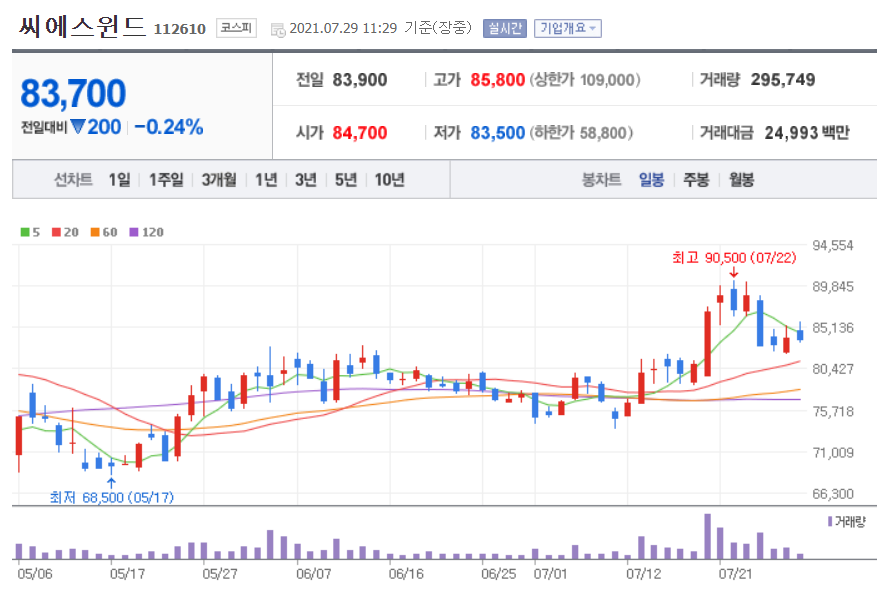
Task: Click the 80,427 price axis label
Action: pyautogui.click(x=833, y=369)
